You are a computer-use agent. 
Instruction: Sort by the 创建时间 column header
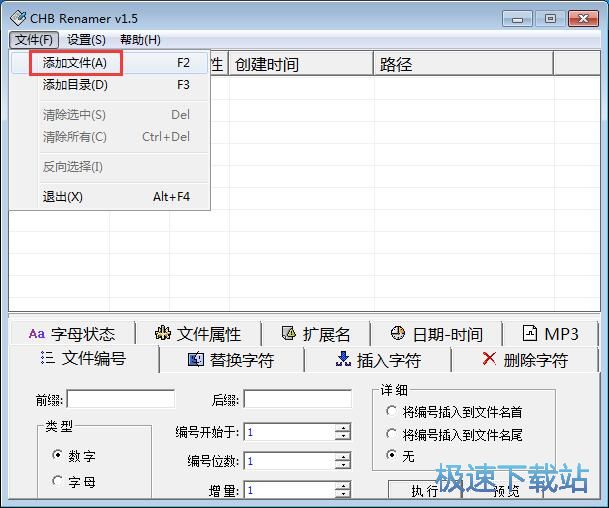point(301,63)
